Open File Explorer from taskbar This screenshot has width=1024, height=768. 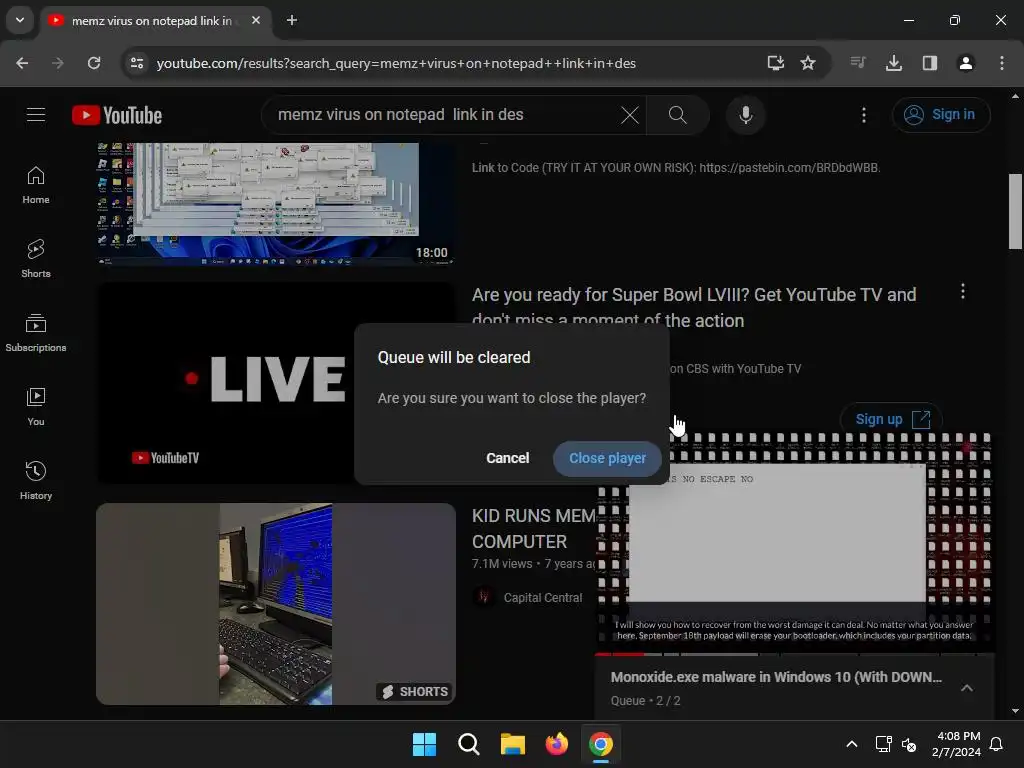(513, 744)
